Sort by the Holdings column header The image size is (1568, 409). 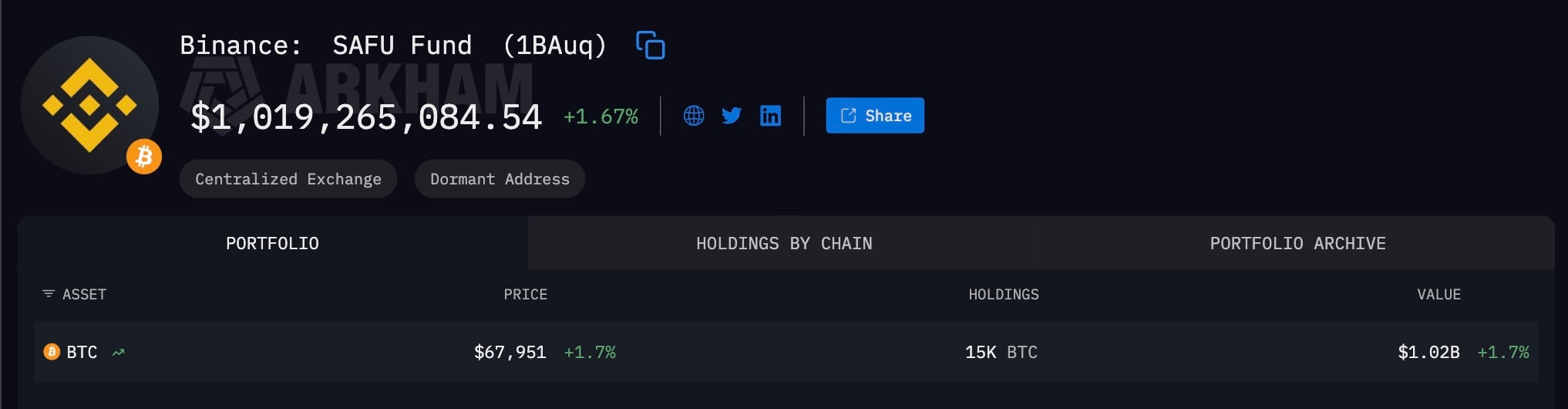tap(1004, 294)
